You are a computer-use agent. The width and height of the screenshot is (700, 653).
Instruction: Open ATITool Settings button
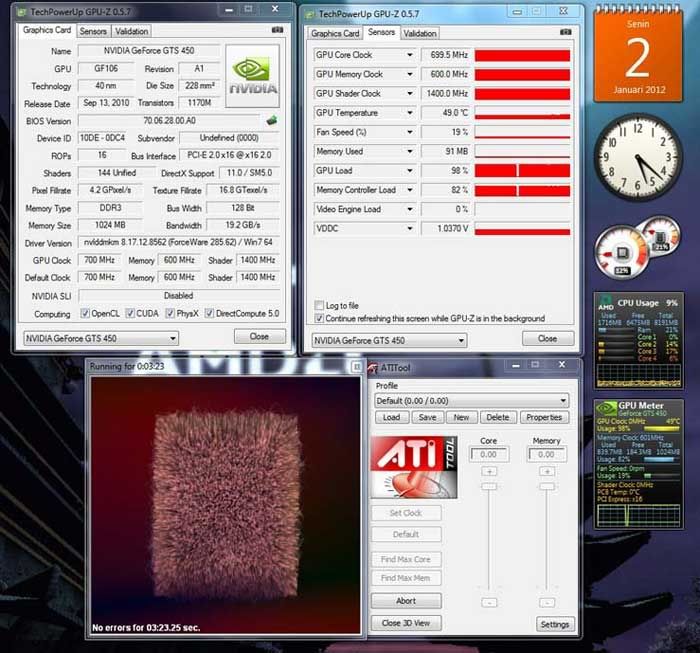[555, 624]
